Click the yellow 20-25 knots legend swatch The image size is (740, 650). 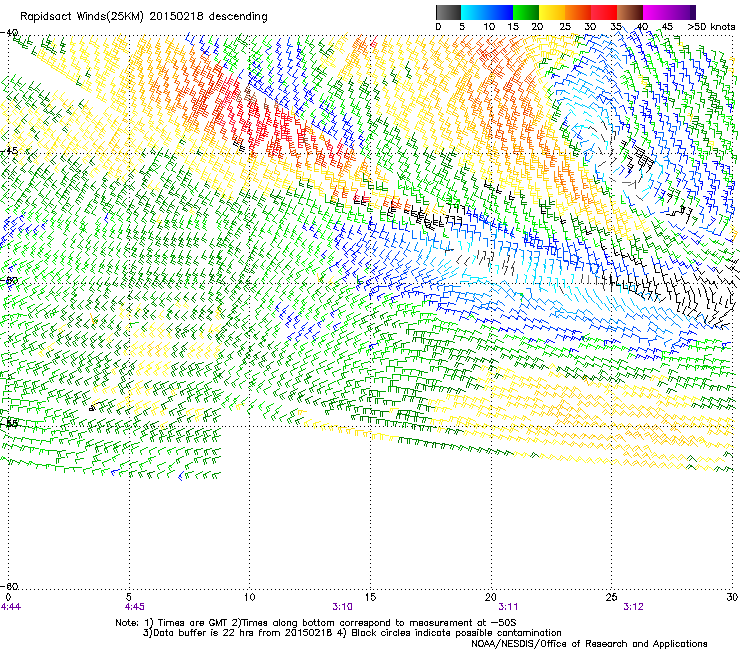click(x=552, y=12)
